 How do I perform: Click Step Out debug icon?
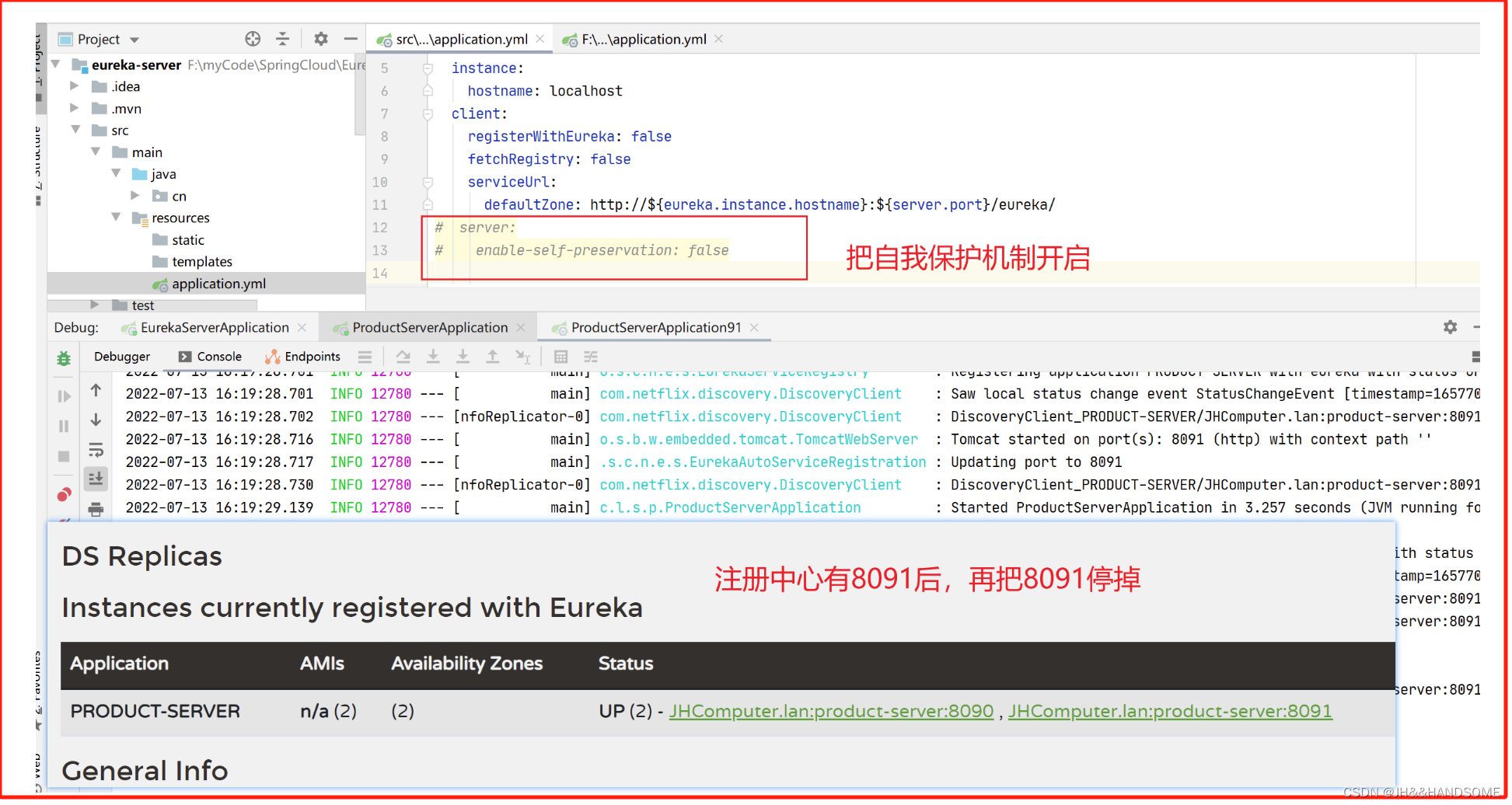493,357
